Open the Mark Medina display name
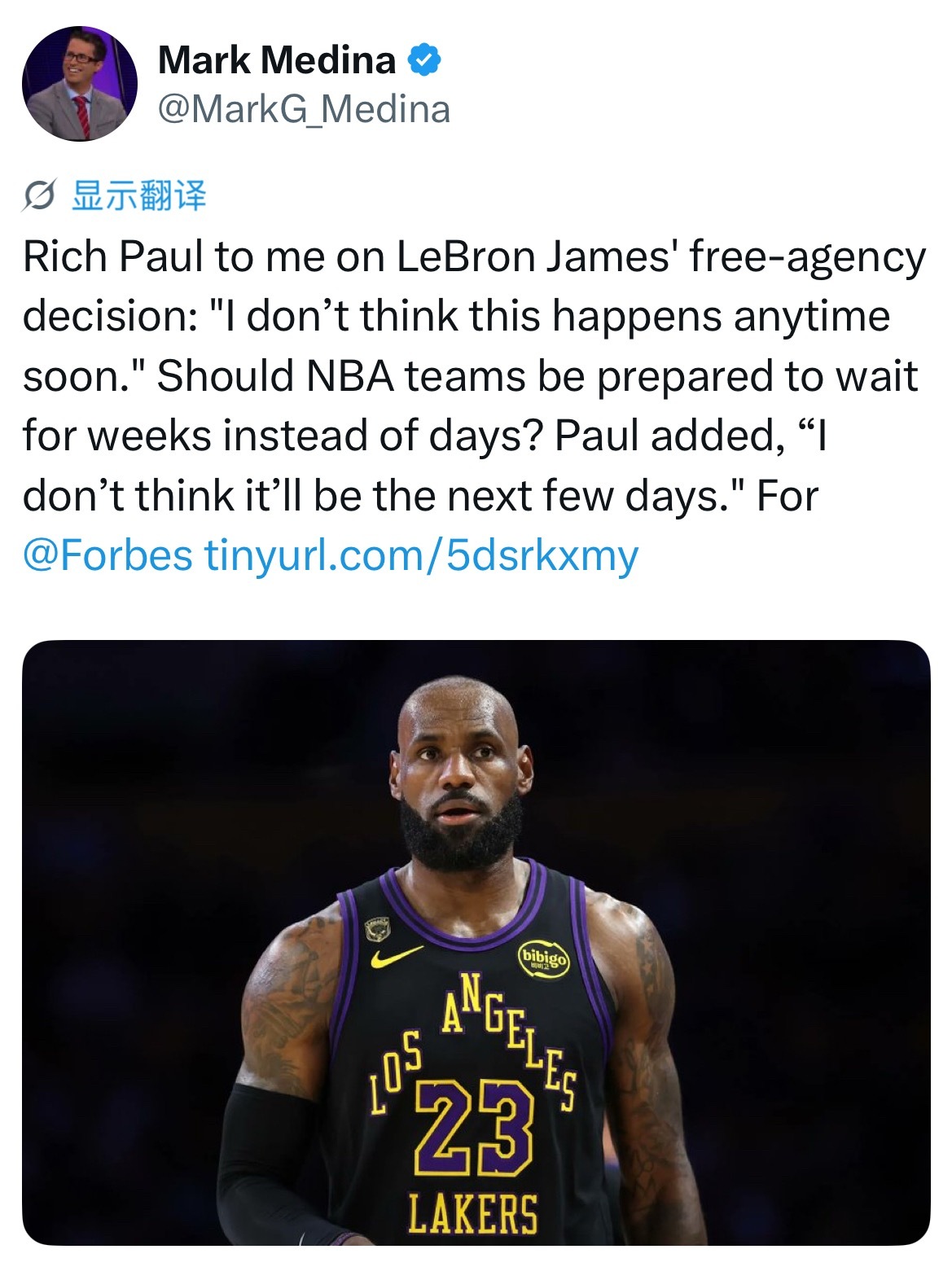The width and height of the screenshot is (952, 1280). (277, 60)
